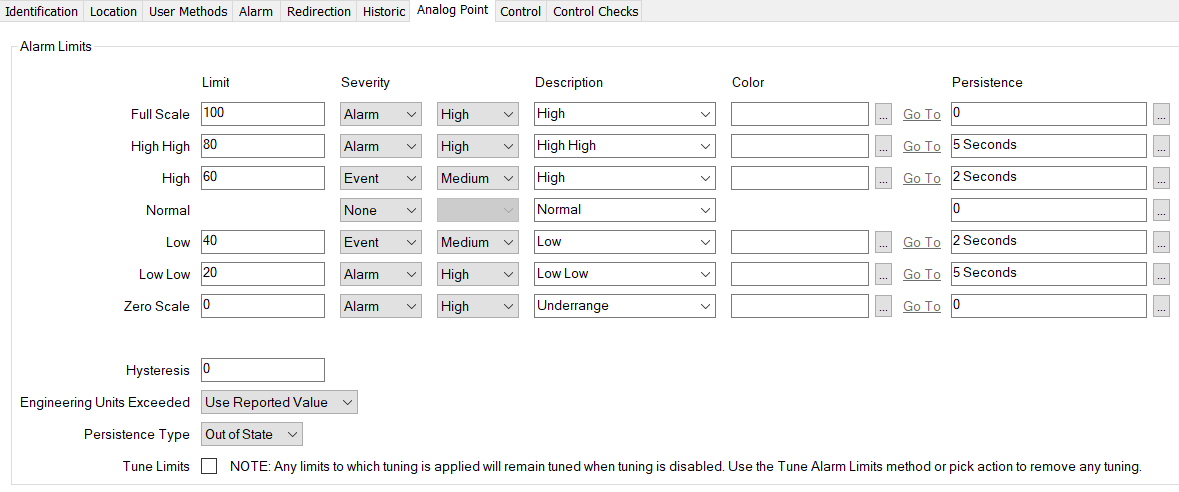The height and width of the screenshot is (492, 1179).
Task: Open the Low Low priority High dropdown
Action: tap(477, 274)
